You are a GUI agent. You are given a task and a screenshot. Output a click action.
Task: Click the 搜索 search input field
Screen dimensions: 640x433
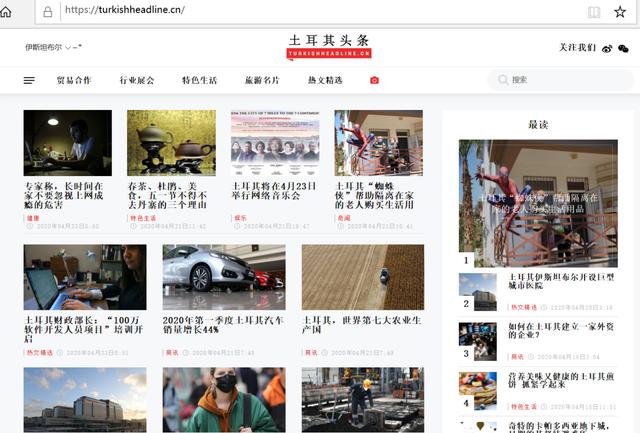(x=560, y=80)
